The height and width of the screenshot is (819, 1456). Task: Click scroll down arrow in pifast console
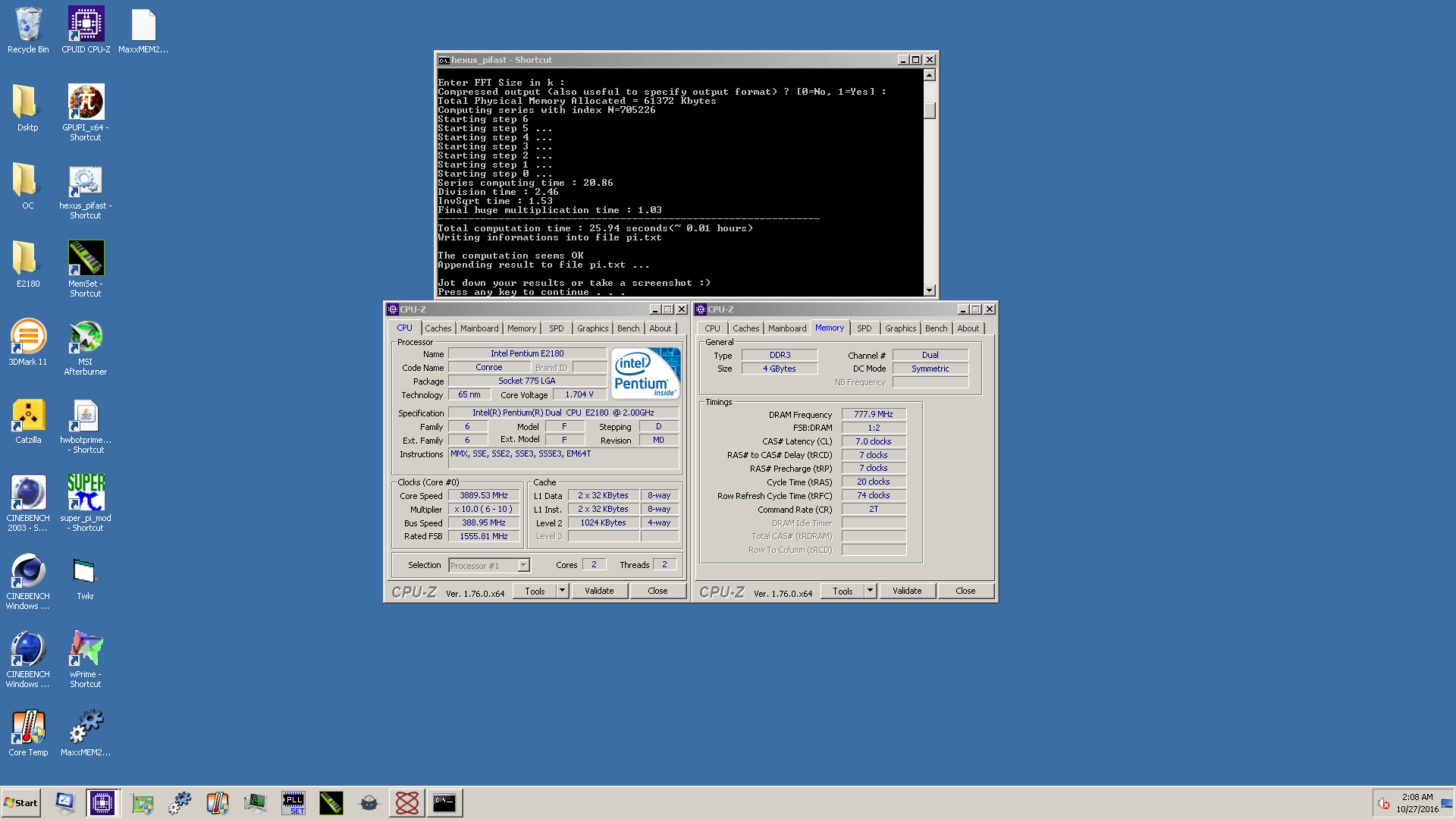pyautogui.click(x=930, y=290)
